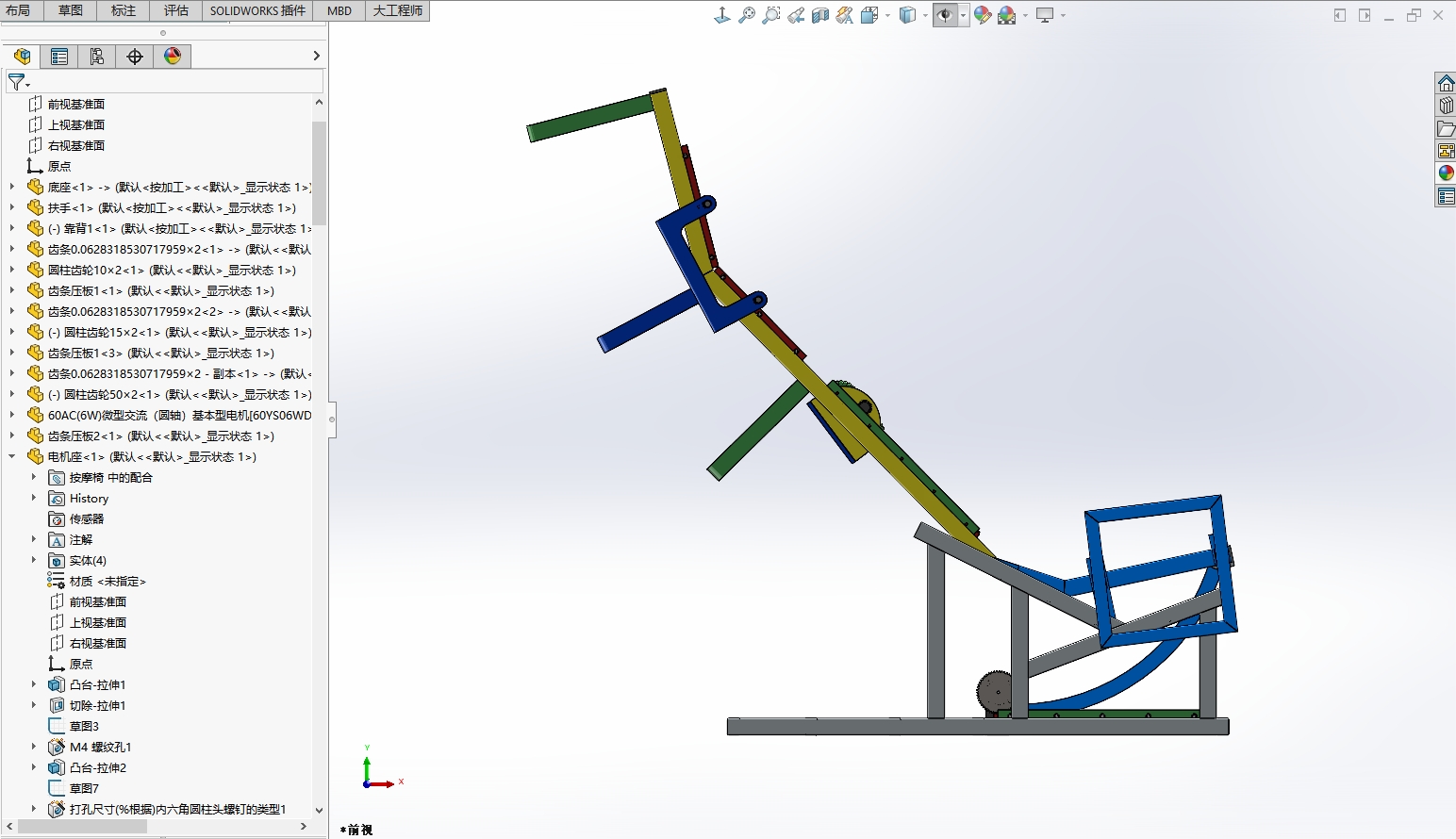
Task: Activate Zoom to Fit tool
Action: pyautogui.click(x=747, y=15)
